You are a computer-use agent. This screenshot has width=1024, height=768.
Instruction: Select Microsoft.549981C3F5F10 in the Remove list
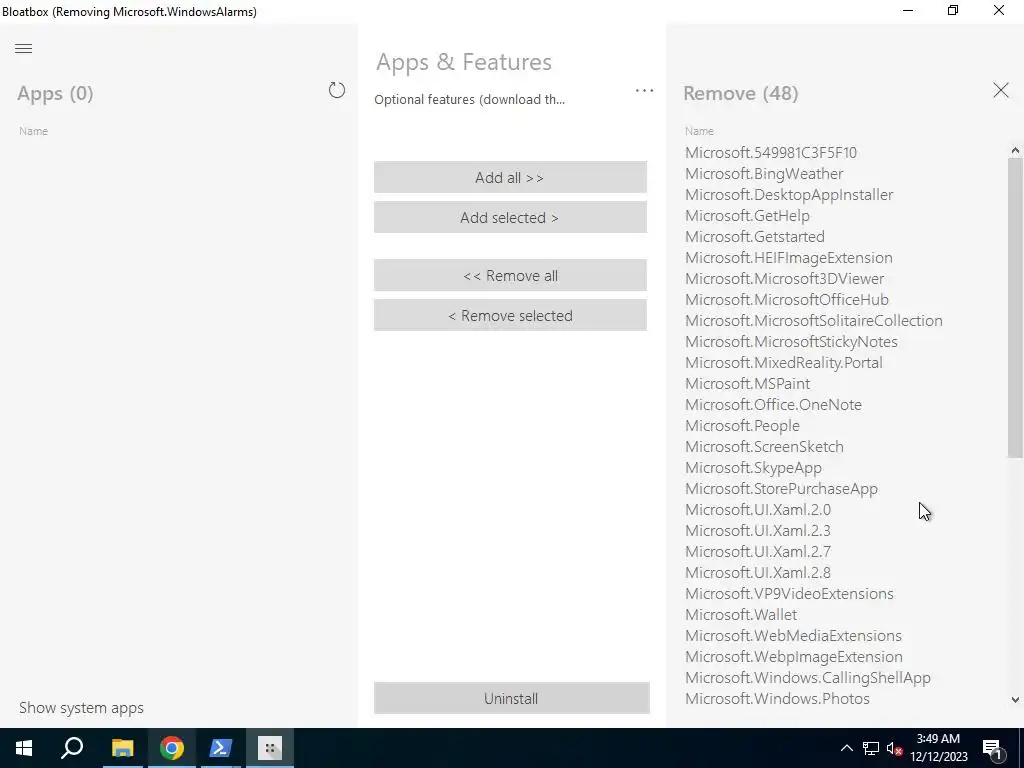coord(771,153)
